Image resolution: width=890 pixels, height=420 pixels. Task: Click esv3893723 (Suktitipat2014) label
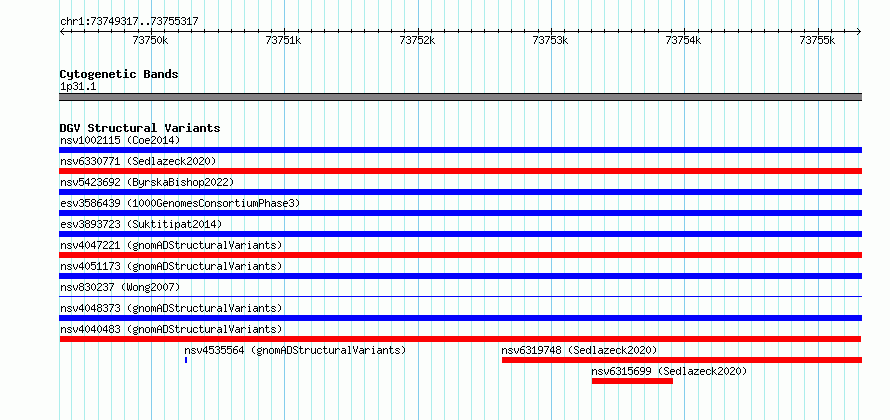tap(141, 224)
